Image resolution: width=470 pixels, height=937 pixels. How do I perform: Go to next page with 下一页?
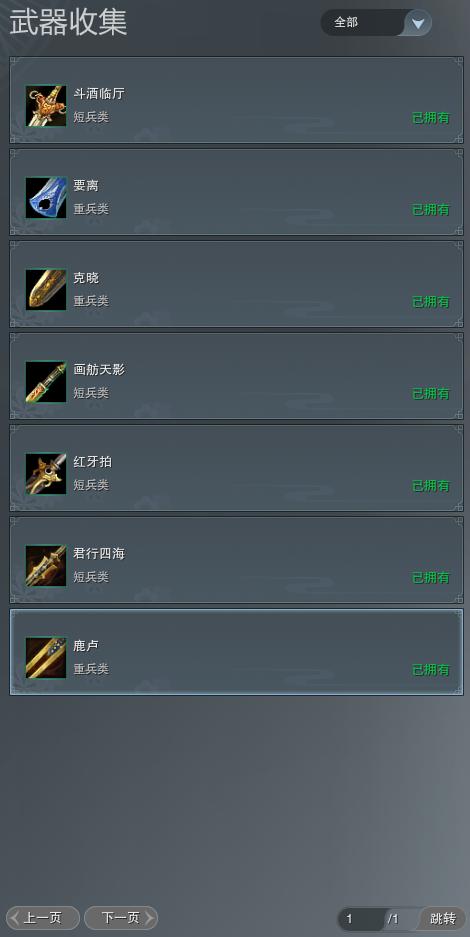click(121, 917)
